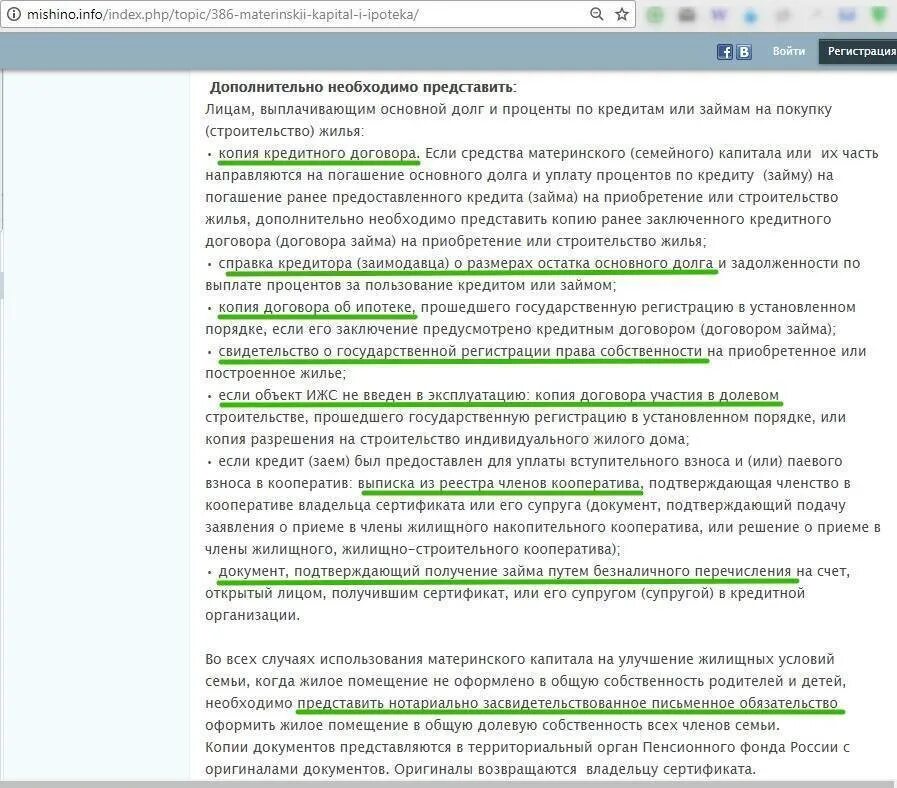
Task: Click the line "Копии документов представляются в территориальный орган"
Action: (527, 747)
